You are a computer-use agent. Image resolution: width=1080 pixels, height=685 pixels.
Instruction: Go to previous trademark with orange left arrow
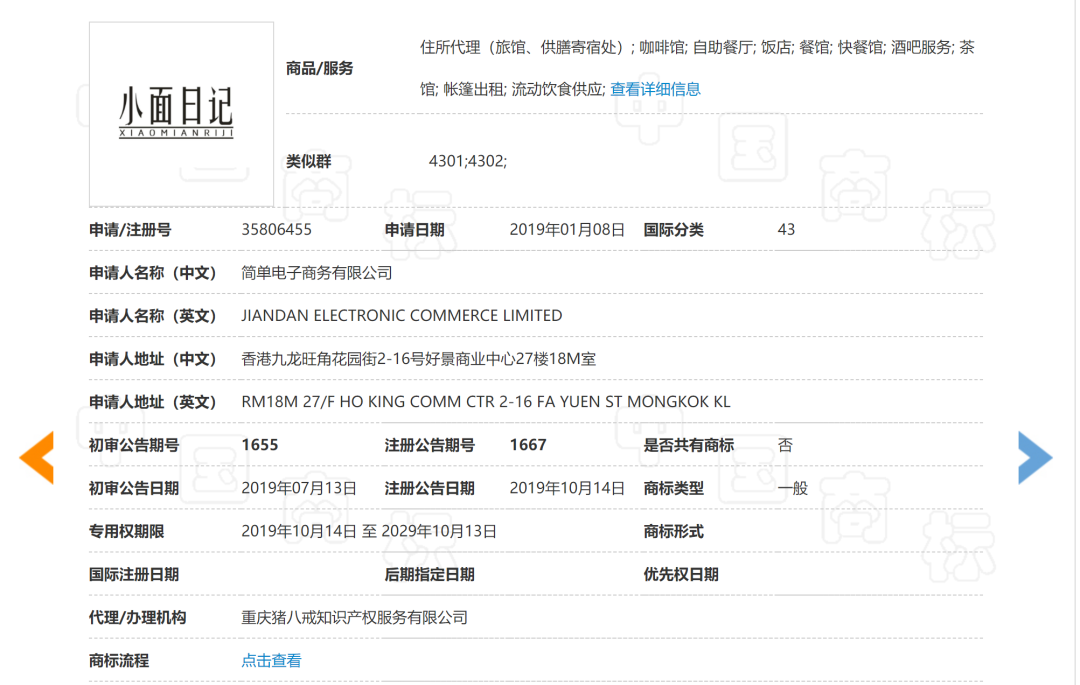coord(37,458)
